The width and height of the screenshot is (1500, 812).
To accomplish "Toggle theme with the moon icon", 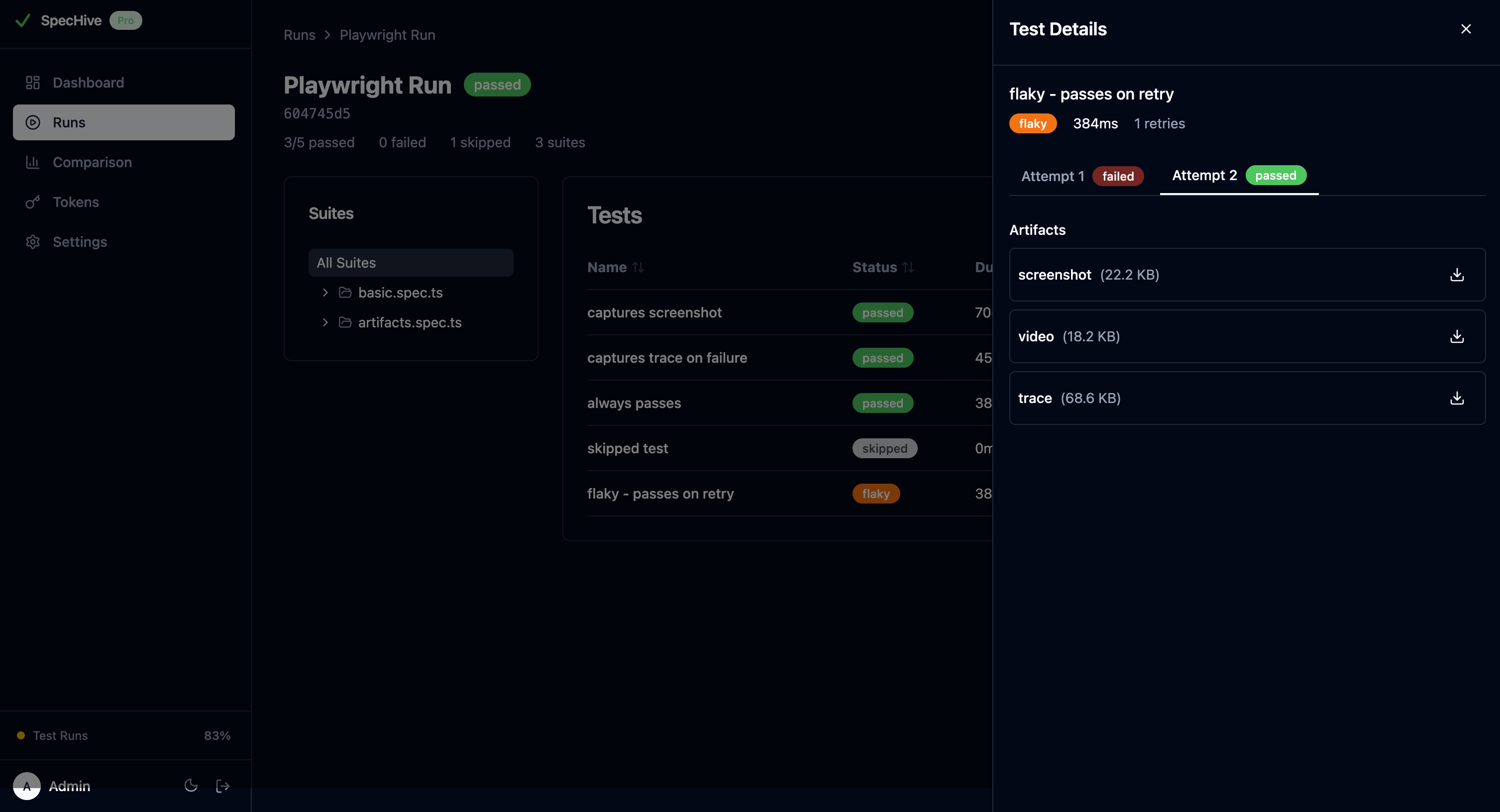I will pos(191,785).
